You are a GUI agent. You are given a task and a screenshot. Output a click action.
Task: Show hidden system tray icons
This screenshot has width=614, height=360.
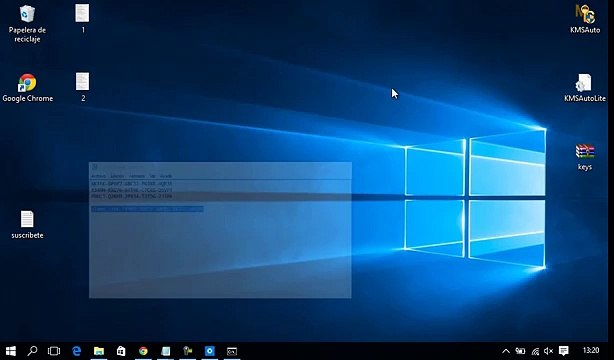click(x=506, y=351)
